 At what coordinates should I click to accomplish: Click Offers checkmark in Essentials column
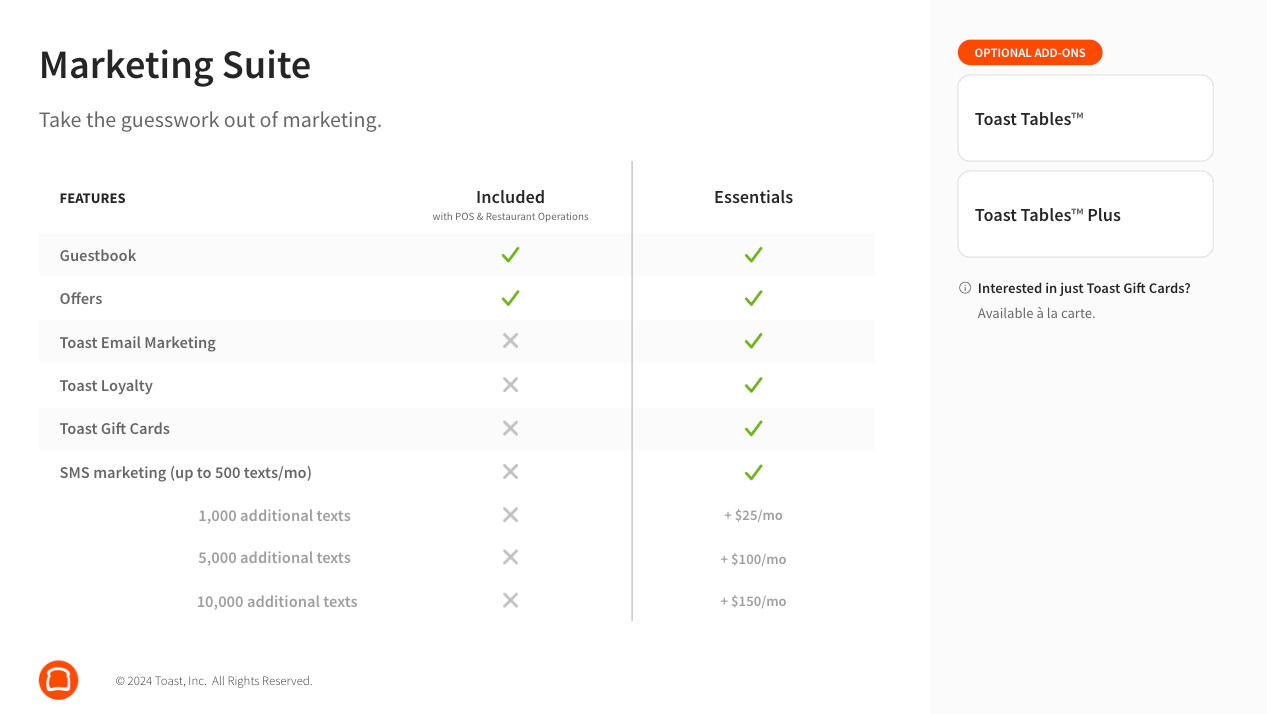click(x=753, y=298)
